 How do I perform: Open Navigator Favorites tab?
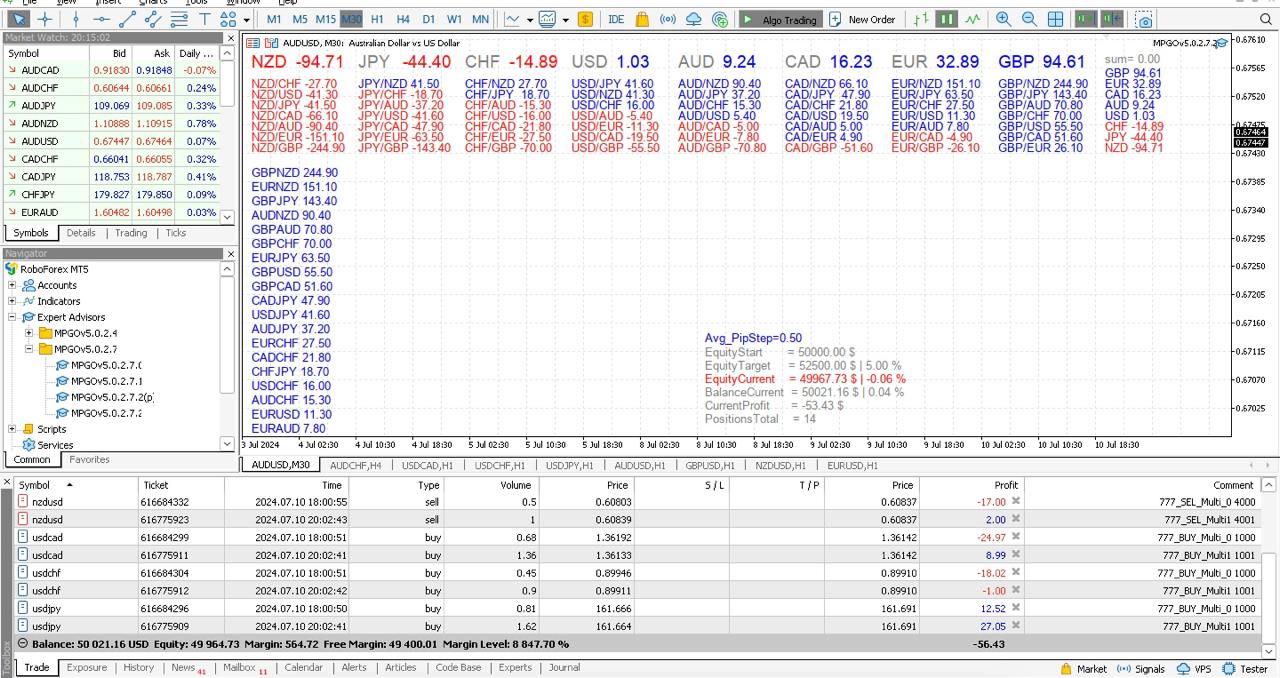point(90,460)
